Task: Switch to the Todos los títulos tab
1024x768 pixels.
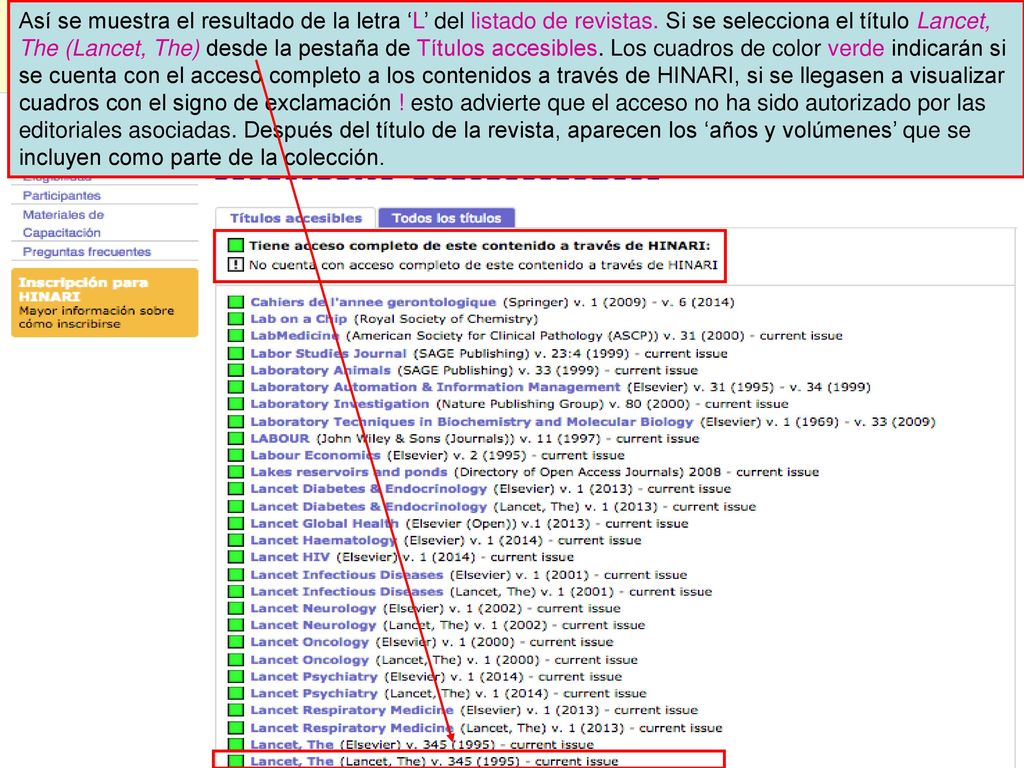Action: 447,218
